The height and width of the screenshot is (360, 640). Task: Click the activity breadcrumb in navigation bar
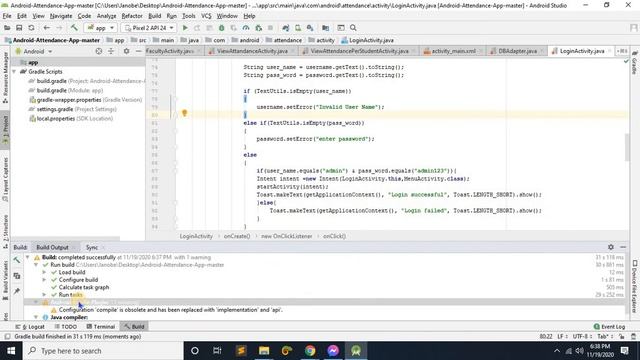coord(321,40)
